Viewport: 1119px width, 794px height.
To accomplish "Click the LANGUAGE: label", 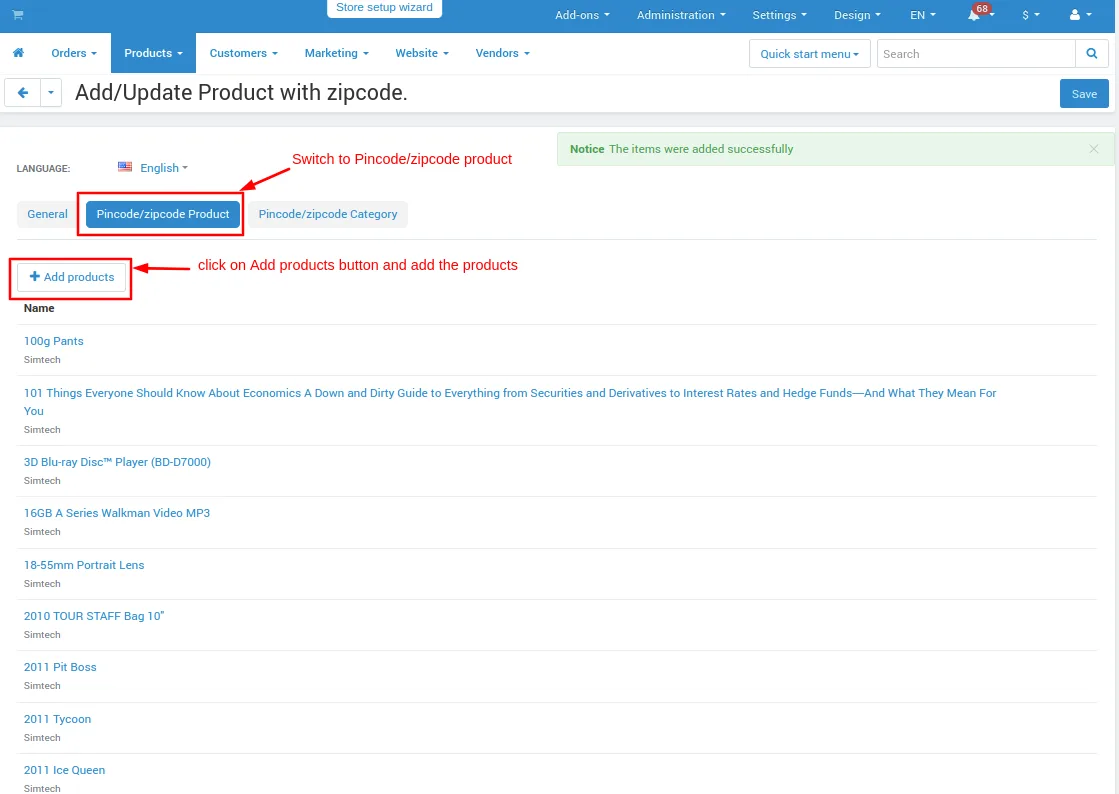I will point(43,168).
